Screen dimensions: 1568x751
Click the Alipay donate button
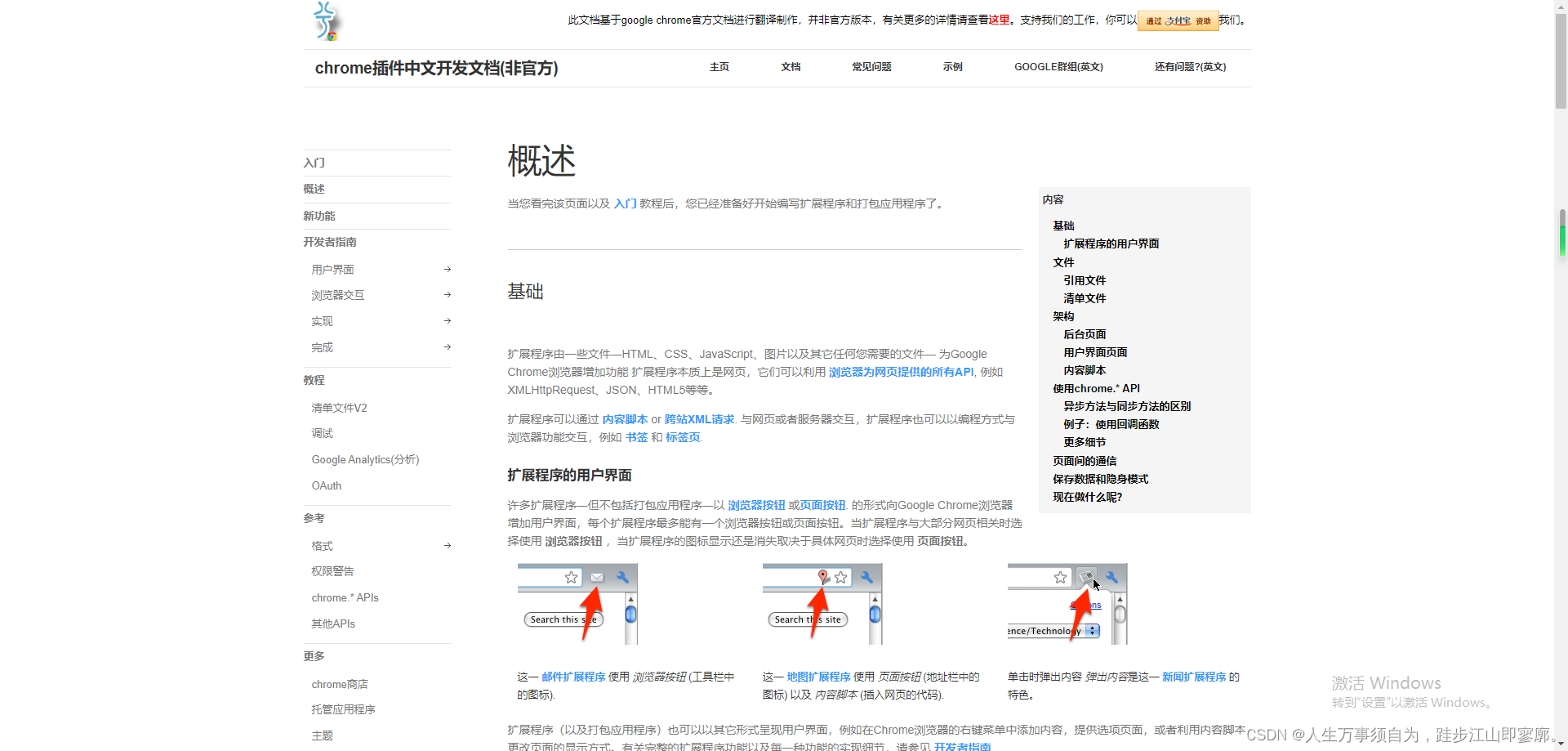click(x=1178, y=20)
